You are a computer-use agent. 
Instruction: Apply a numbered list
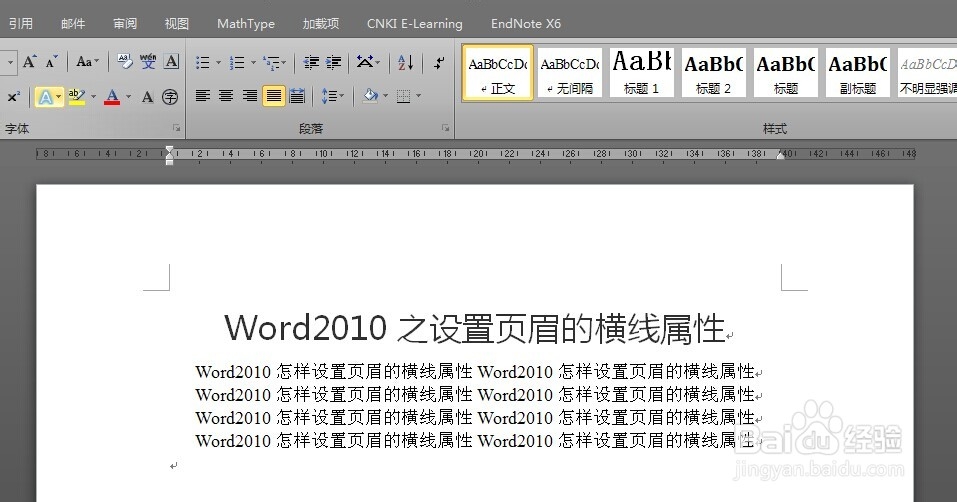[x=237, y=62]
